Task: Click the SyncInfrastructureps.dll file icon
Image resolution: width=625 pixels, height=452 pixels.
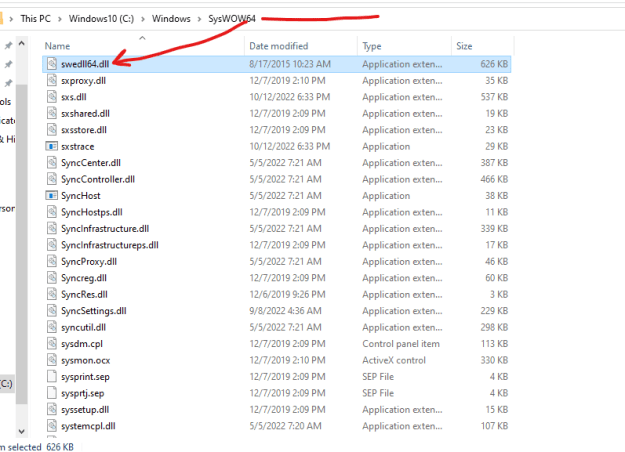Action: pyautogui.click(x=52, y=245)
